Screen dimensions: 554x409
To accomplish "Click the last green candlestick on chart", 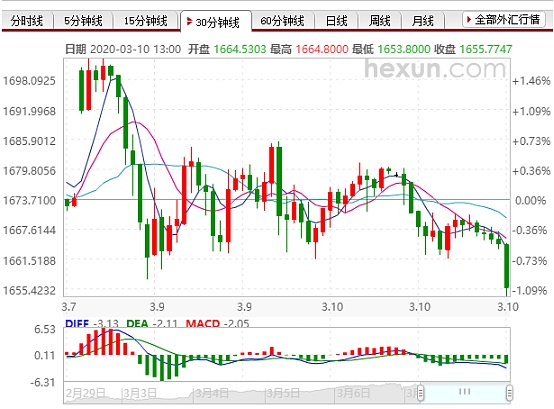I will [x=507, y=266].
